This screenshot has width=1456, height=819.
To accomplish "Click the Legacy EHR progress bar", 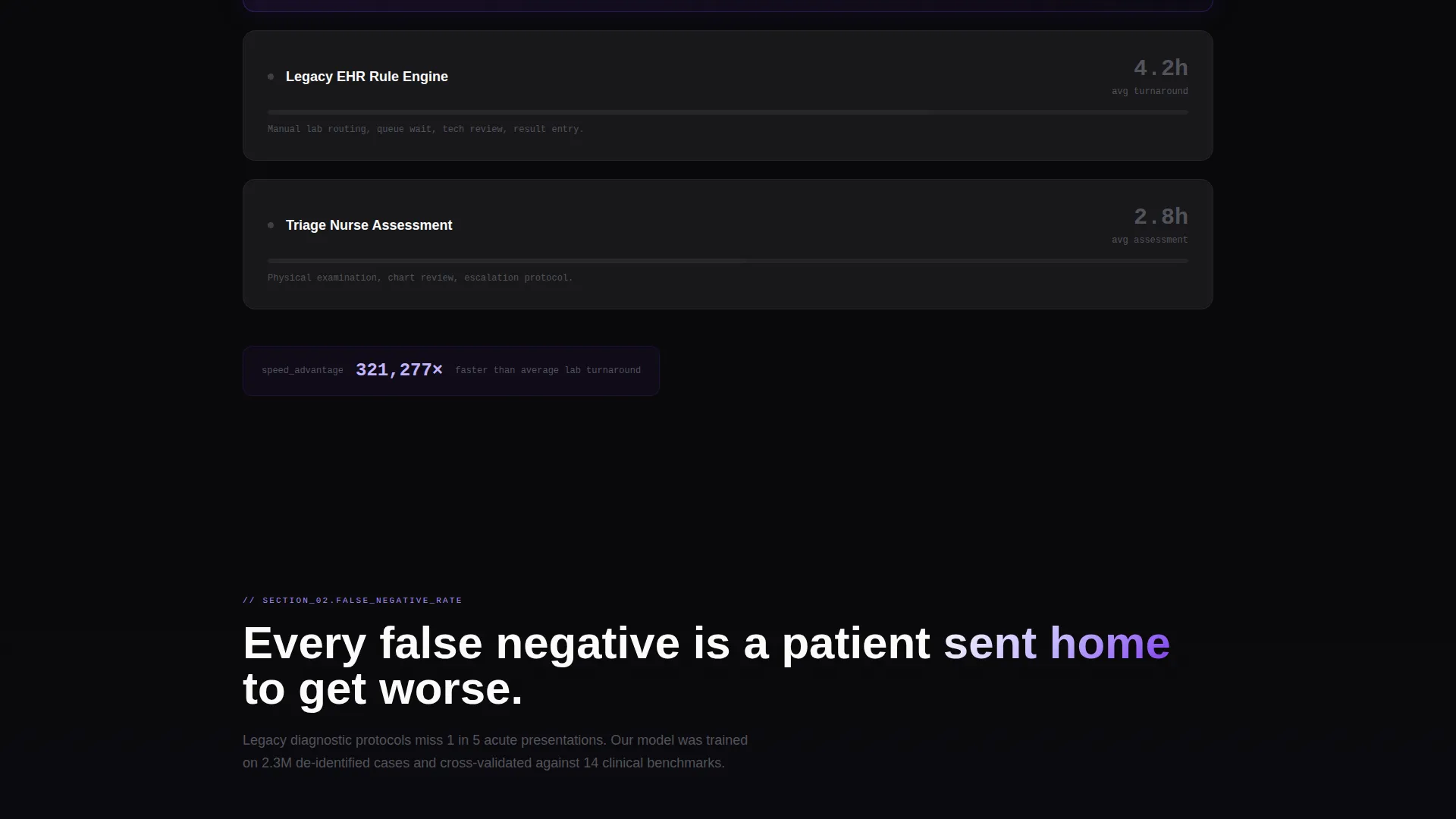I will click(x=728, y=112).
